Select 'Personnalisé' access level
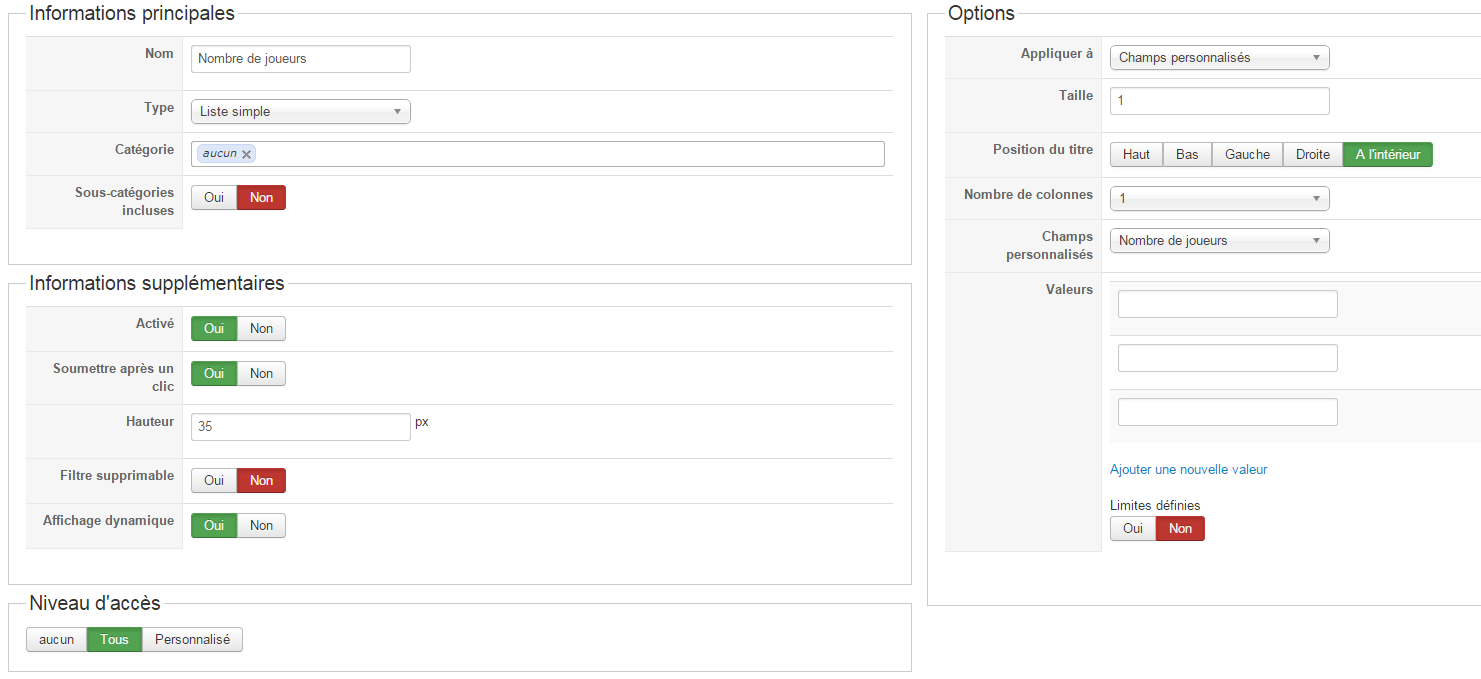This screenshot has height=679, width=1481. click(192, 640)
